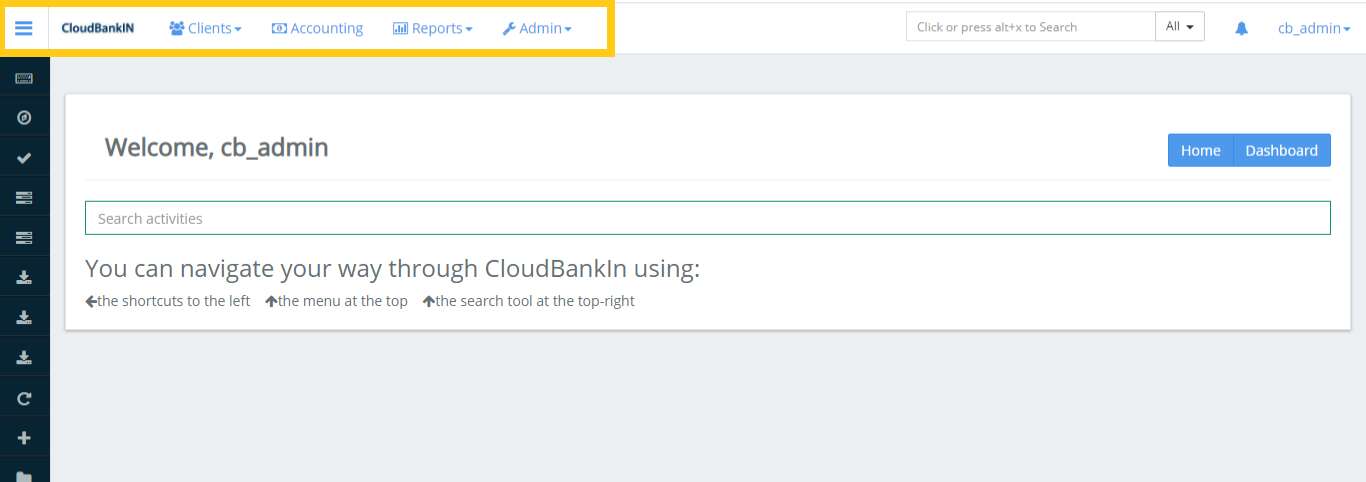Open the cb_admin user menu
This screenshot has width=1366, height=482.
tap(1313, 28)
